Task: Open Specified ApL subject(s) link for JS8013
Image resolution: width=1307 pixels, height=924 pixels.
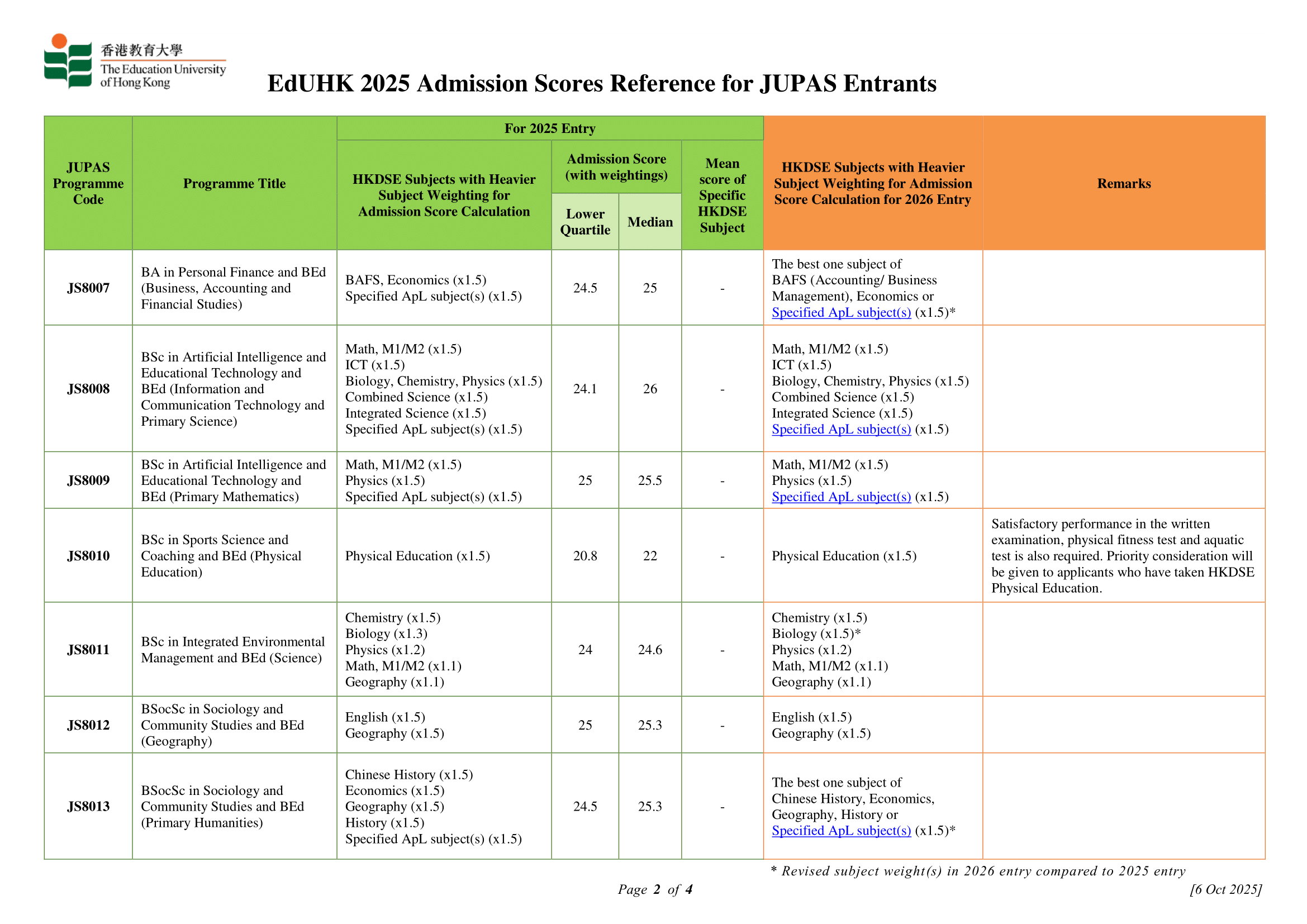Action: [841, 831]
